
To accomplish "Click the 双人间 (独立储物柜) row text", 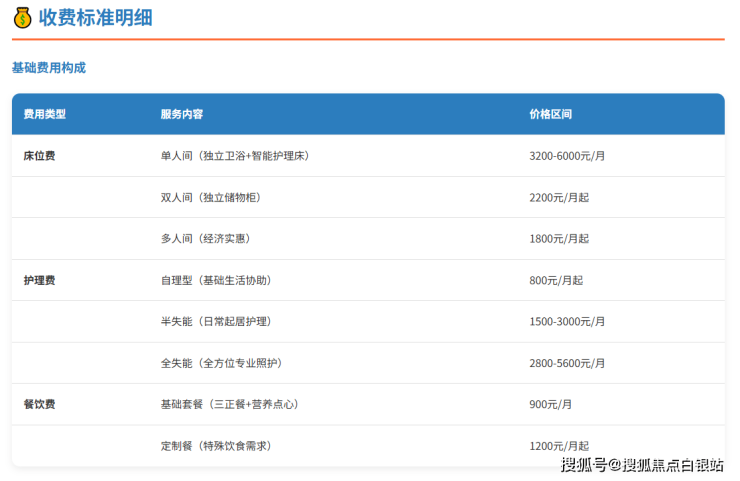I will (x=210, y=198).
